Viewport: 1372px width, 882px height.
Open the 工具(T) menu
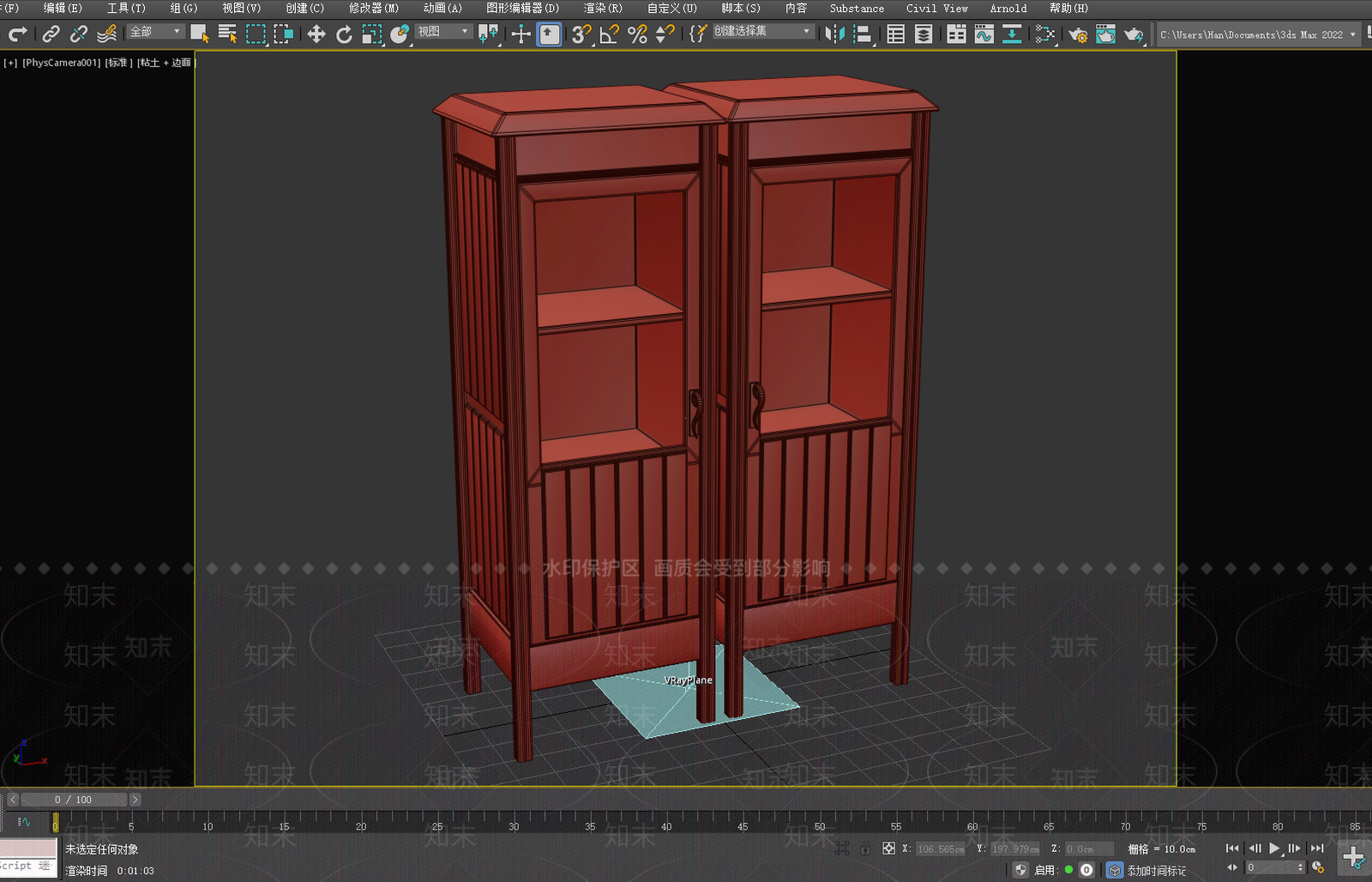point(126,8)
